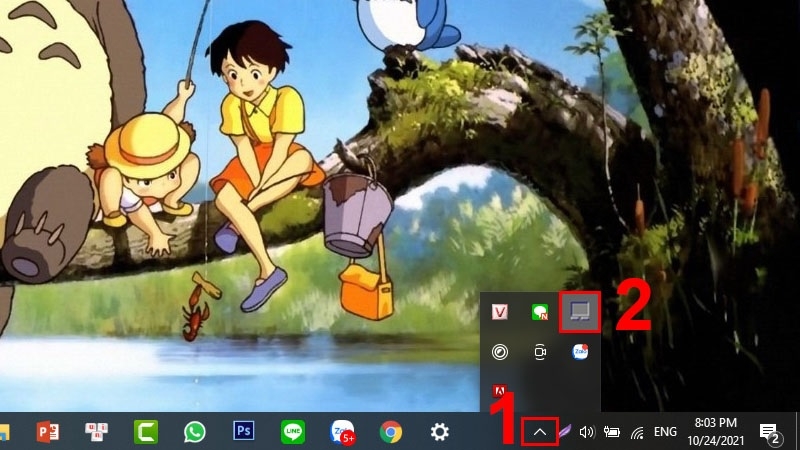Image resolution: width=800 pixels, height=450 pixels.
Task: Open the UniKey keyboard app in taskbar
Action: pyautogui.click(x=96, y=432)
